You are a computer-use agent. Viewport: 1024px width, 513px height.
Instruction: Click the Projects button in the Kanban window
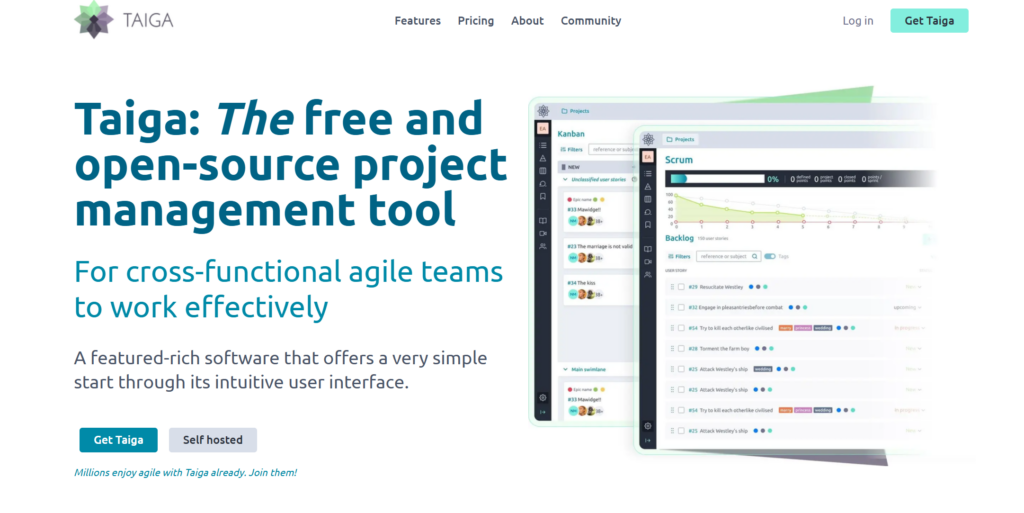click(575, 111)
